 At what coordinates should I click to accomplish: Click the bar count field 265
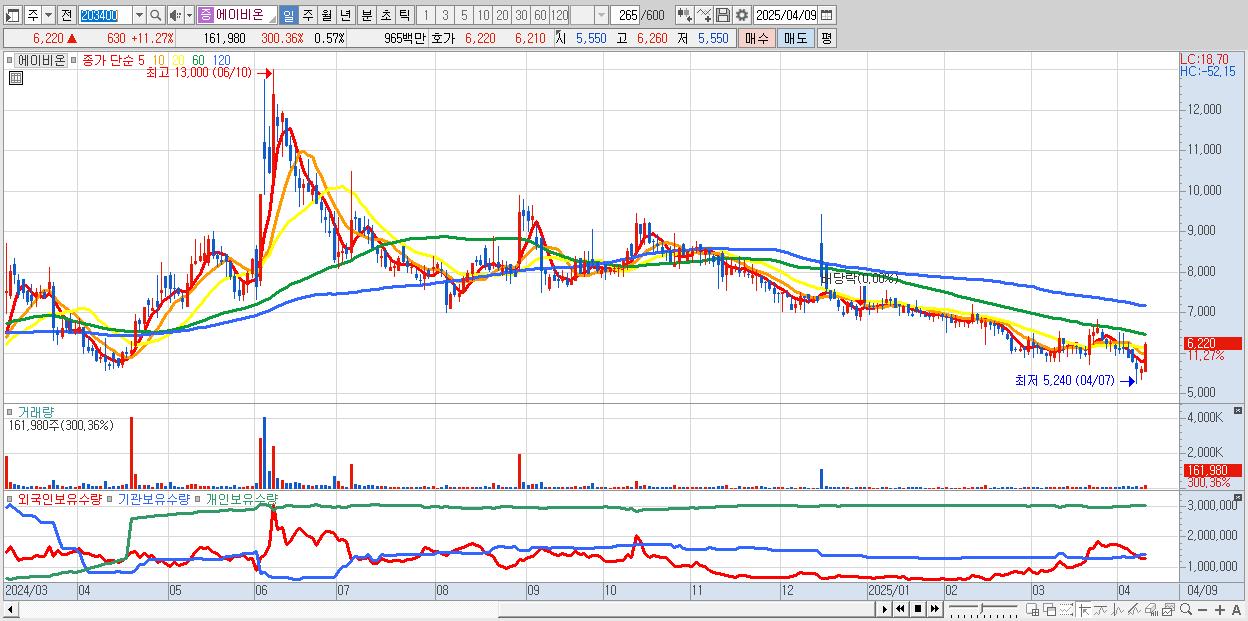[x=625, y=15]
